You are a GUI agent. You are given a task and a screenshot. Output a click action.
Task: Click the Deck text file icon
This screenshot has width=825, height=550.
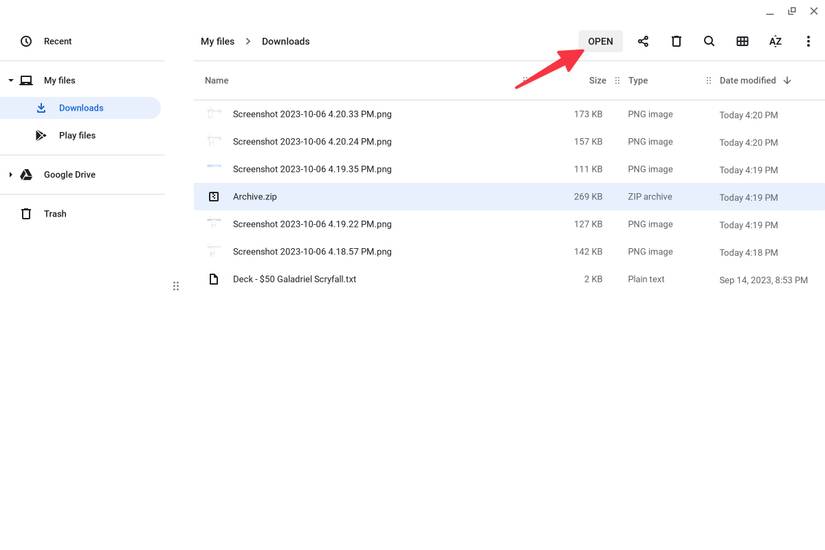(x=213, y=280)
